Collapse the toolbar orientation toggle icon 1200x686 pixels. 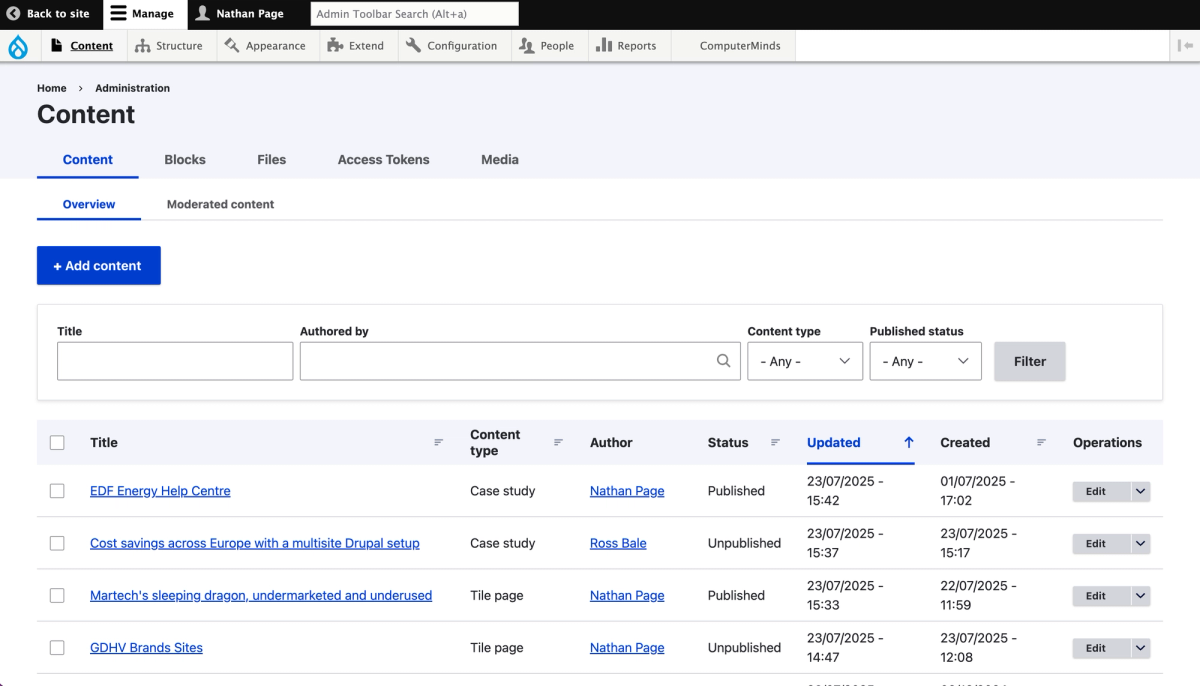[1185, 46]
